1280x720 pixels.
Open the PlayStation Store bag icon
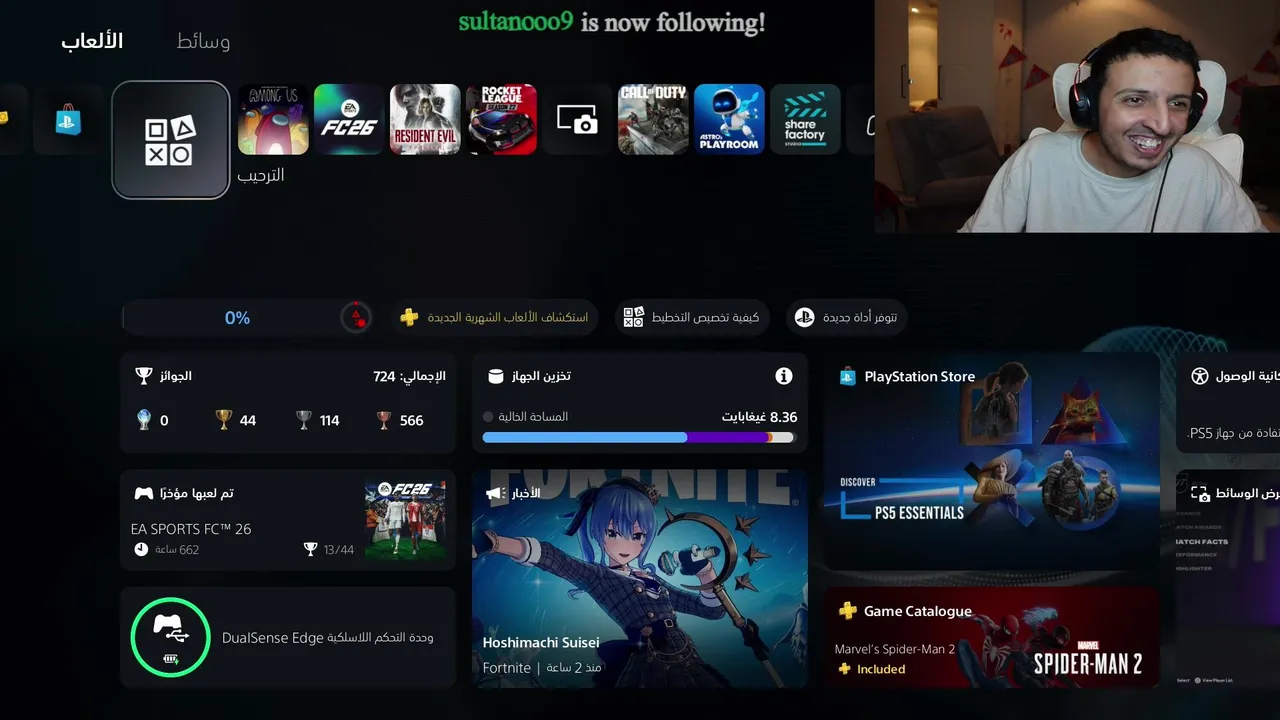(x=68, y=120)
